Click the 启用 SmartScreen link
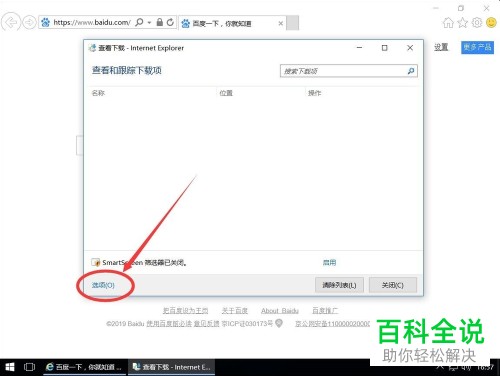The image size is (500, 376). tap(329, 263)
